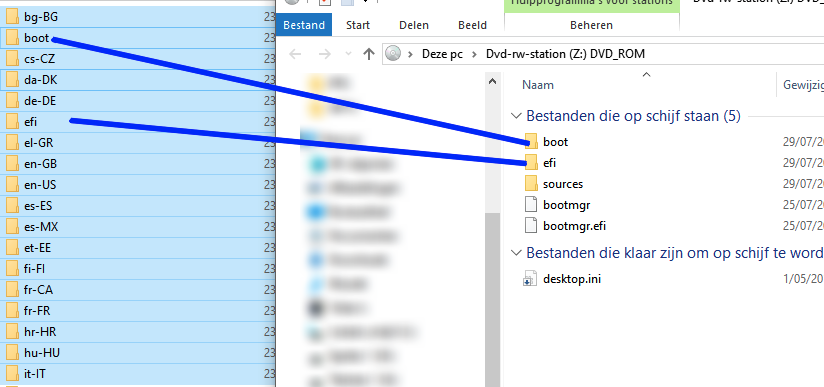Expand 'Deze pc' breadcrumb chevron
The image size is (824, 387).
pyautogui.click(x=475, y=54)
